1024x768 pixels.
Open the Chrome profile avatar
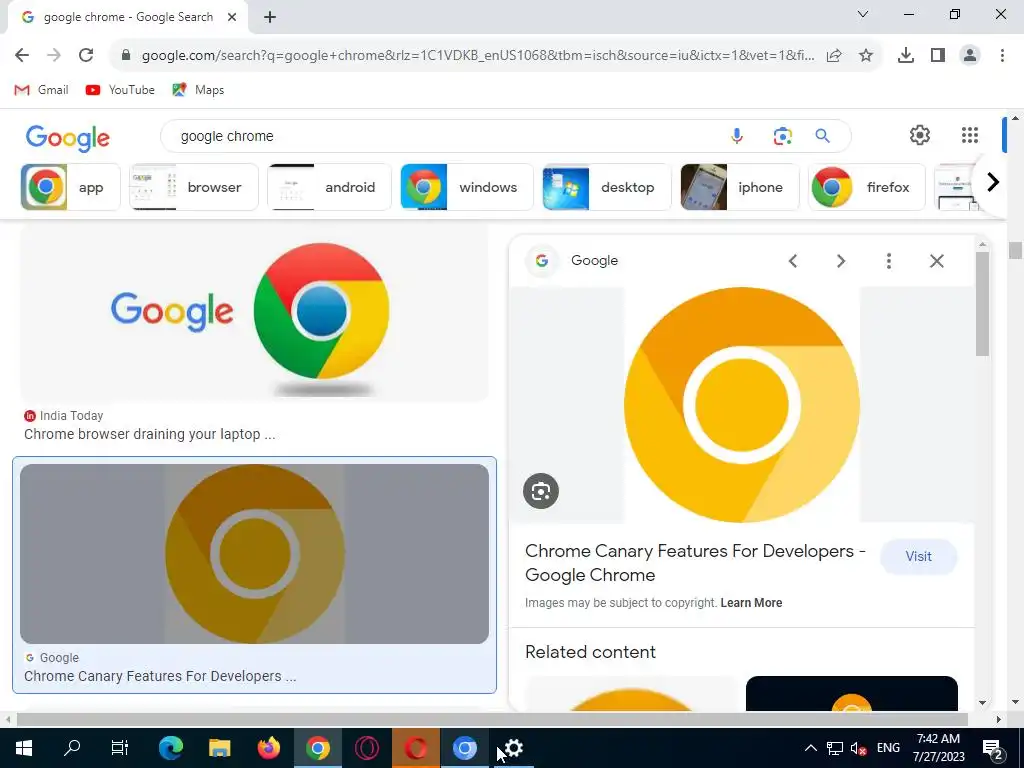click(x=970, y=56)
